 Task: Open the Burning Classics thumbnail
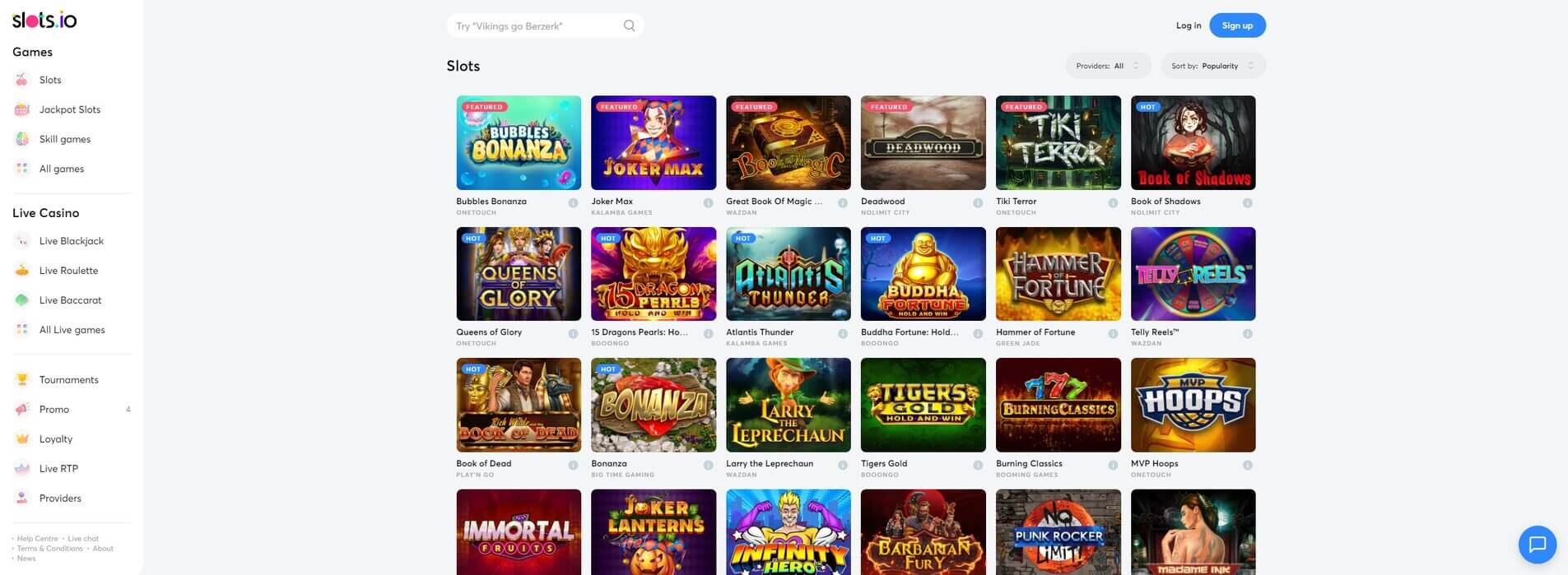1059,405
